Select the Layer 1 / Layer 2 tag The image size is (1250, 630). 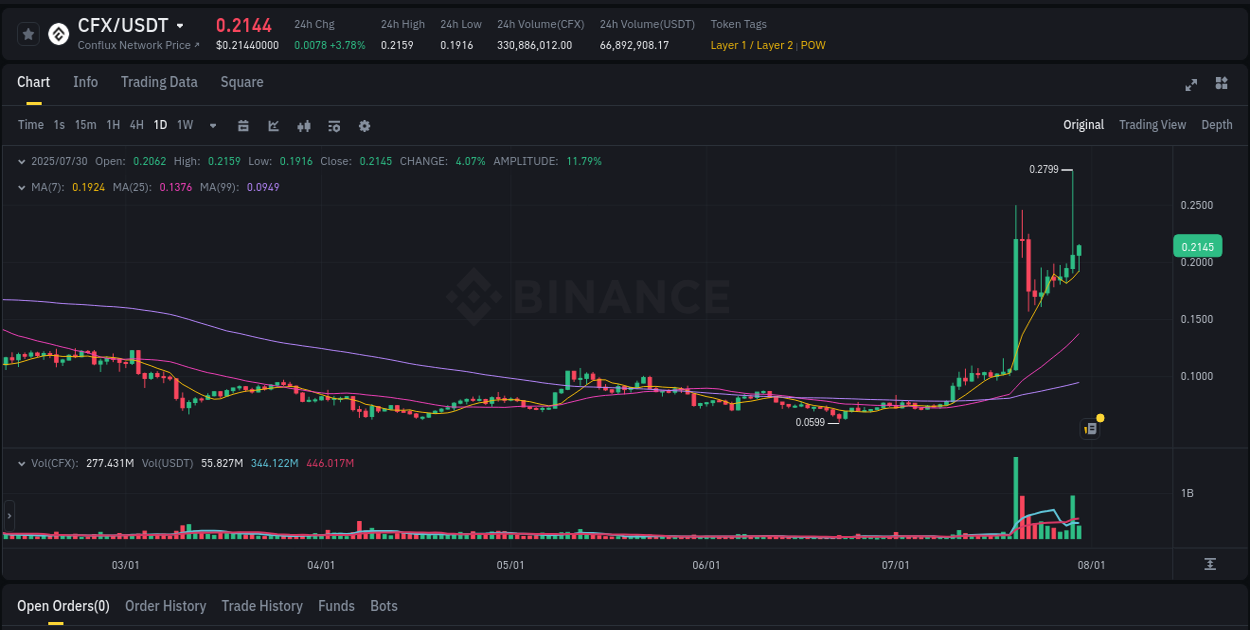(751, 45)
